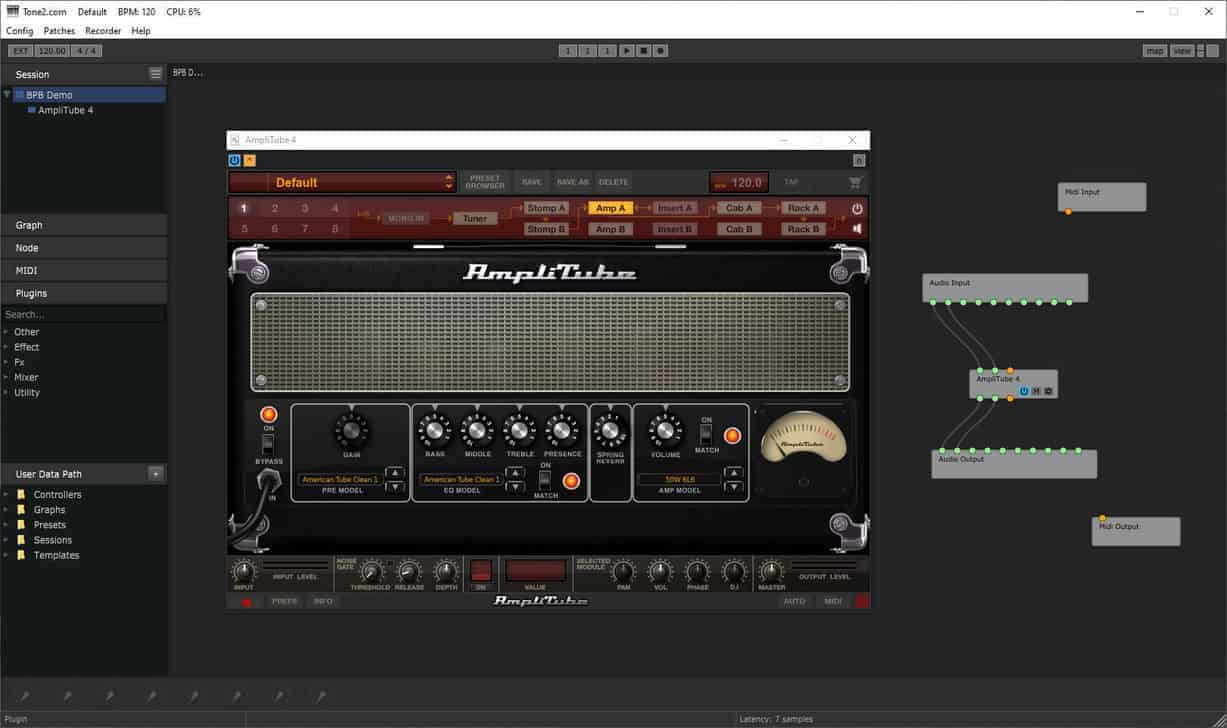1227x728 pixels.
Task: Click the plugin Search field
Action: pos(83,314)
